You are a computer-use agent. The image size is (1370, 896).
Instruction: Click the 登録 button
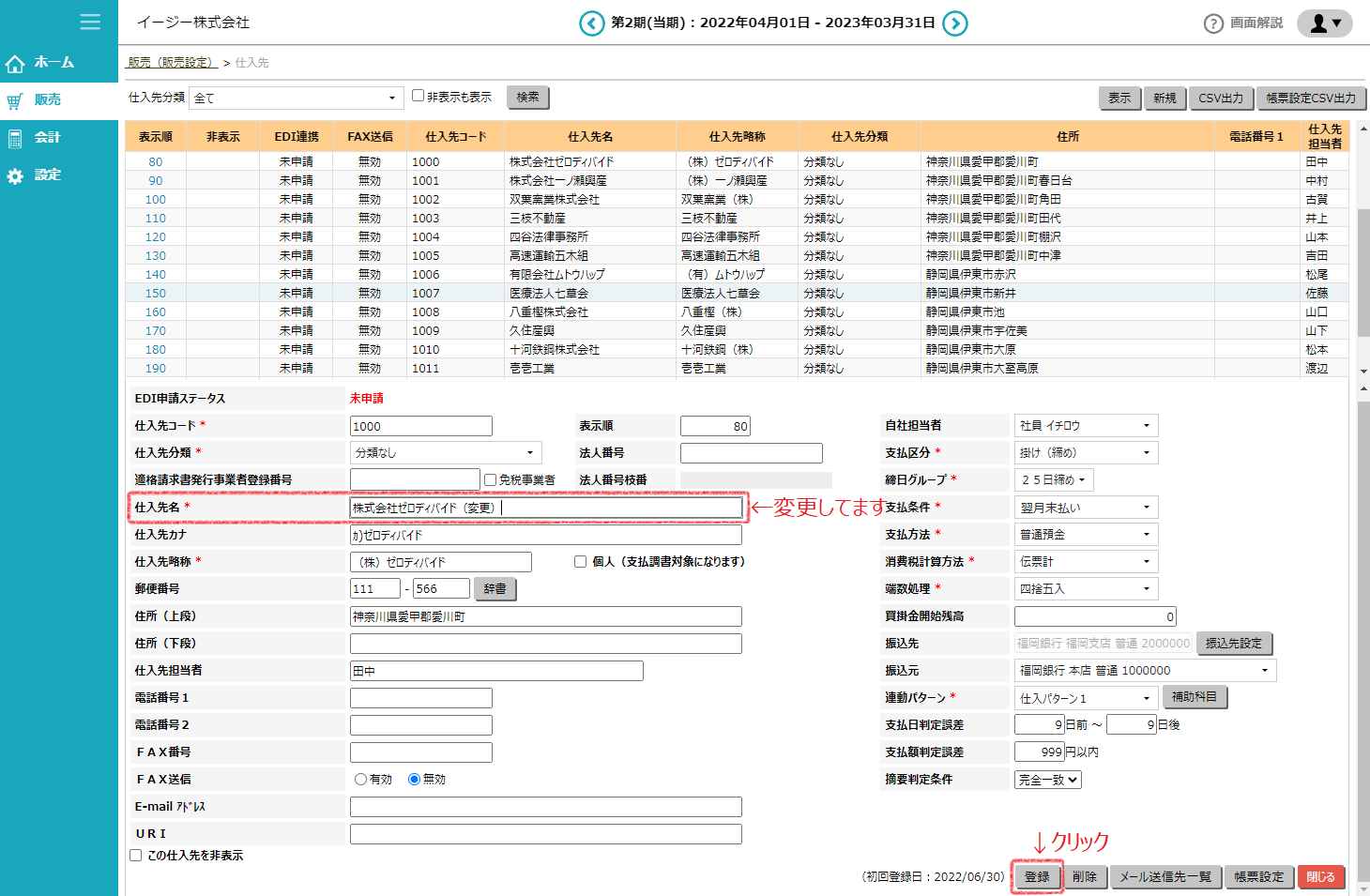pyautogui.click(x=1037, y=877)
